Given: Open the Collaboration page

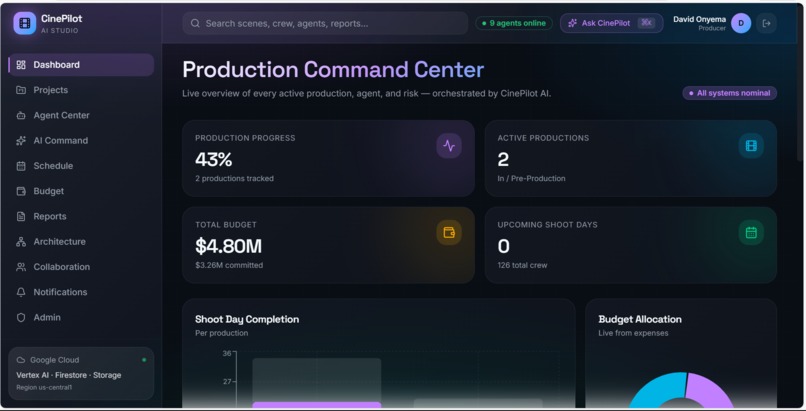Looking at the screenshot, I should click(x=81, y=267).
